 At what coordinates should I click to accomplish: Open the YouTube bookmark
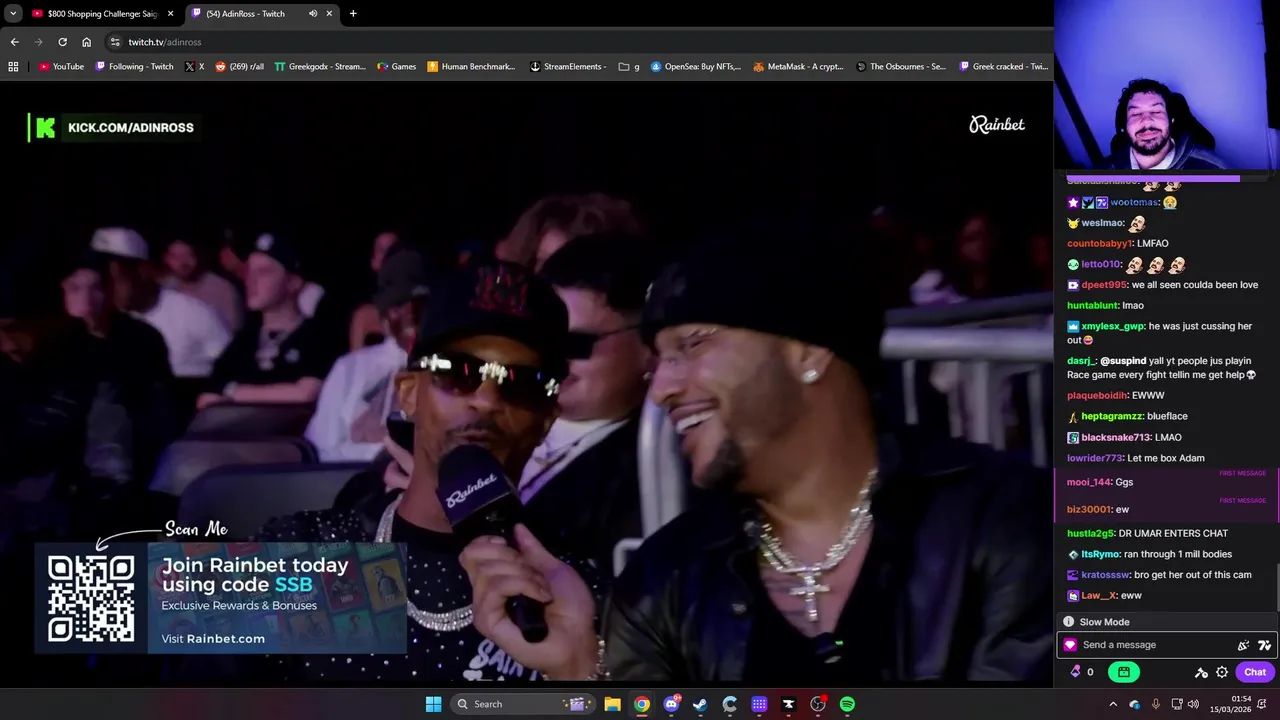tap(61, 67)
